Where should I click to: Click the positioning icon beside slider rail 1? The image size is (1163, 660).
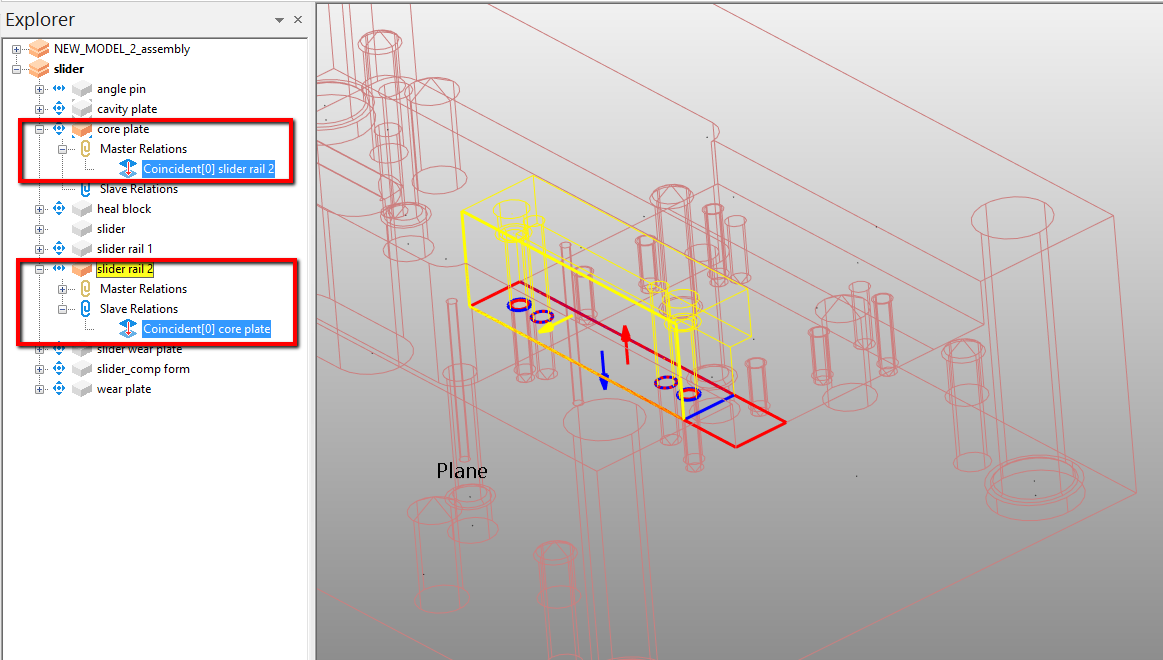pyautogui.click(x=58, y=248)
